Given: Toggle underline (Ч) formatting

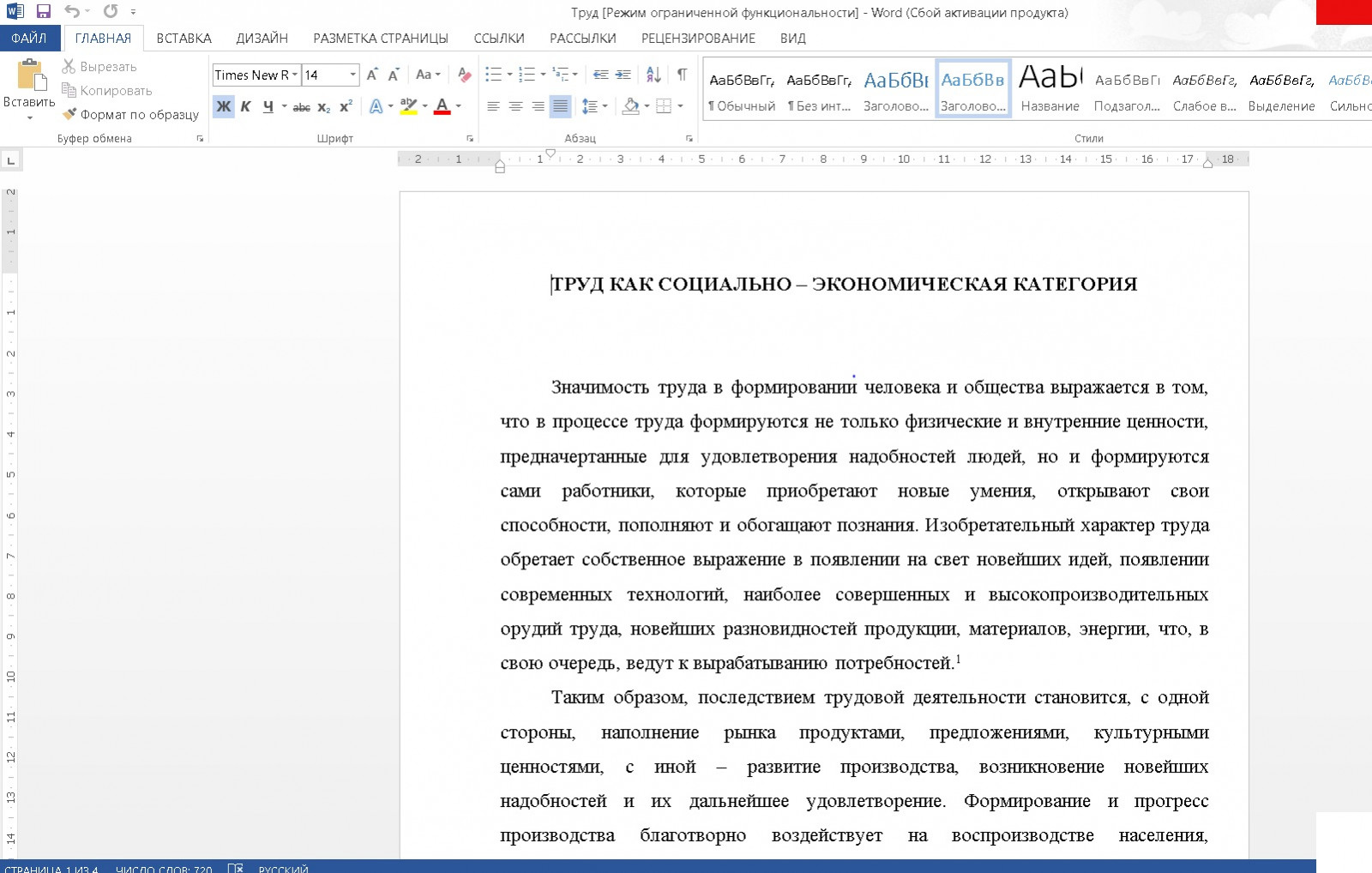Looking at the screenshot, I should (268, 107).
